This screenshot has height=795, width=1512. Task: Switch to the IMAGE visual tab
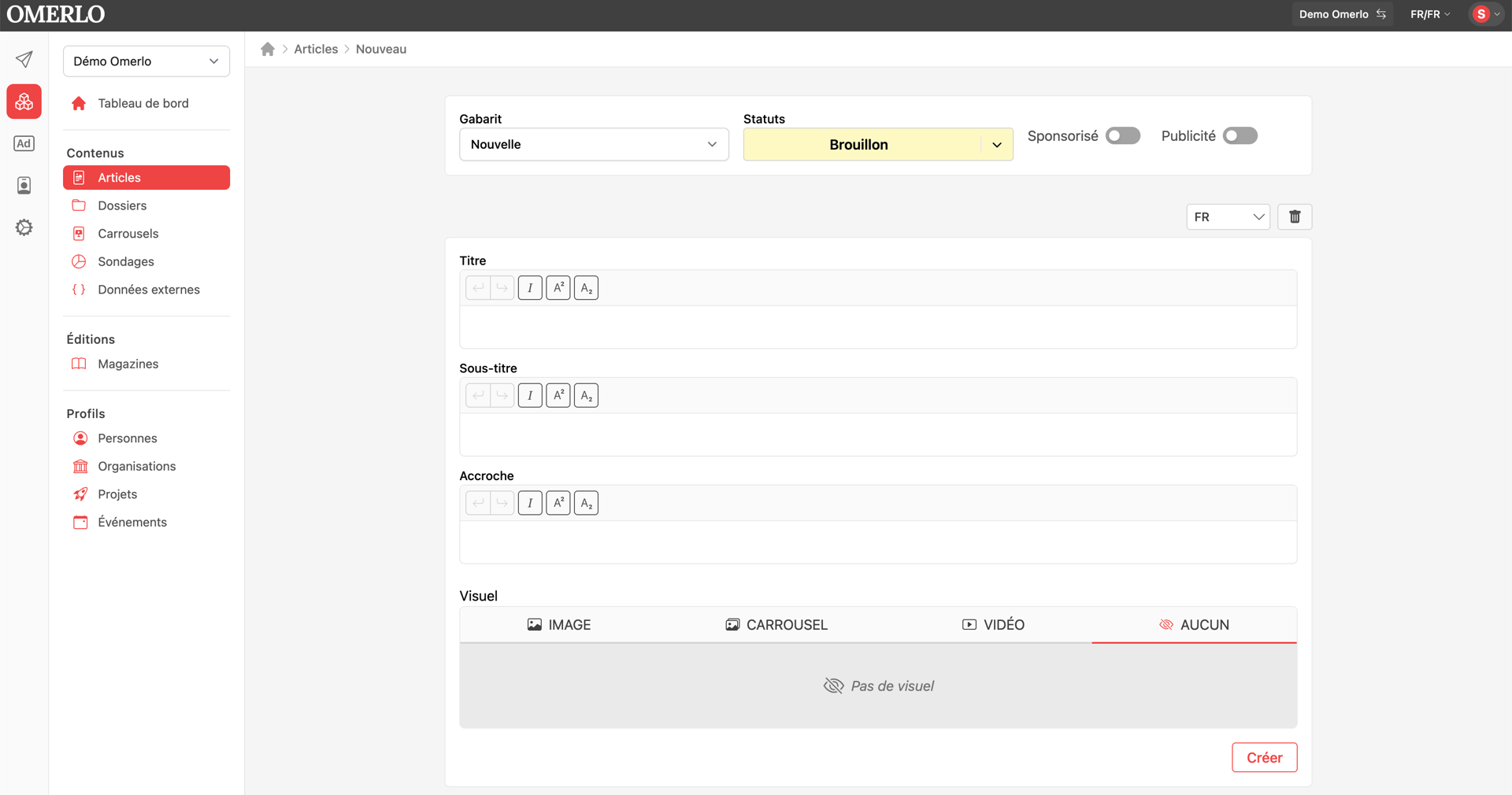click(x=559, y=625)
